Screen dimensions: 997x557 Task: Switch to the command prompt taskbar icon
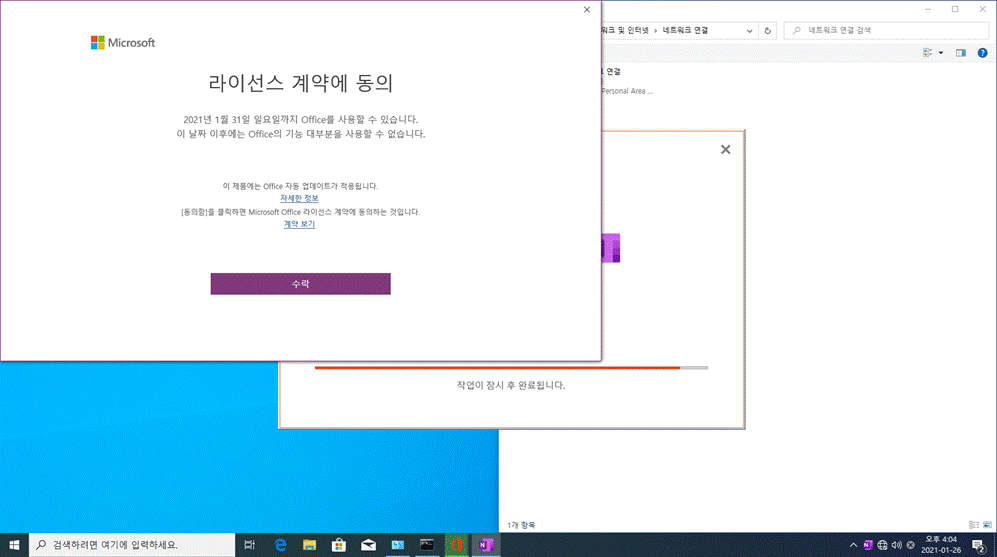pyautogui.click(x=427, y=545)
